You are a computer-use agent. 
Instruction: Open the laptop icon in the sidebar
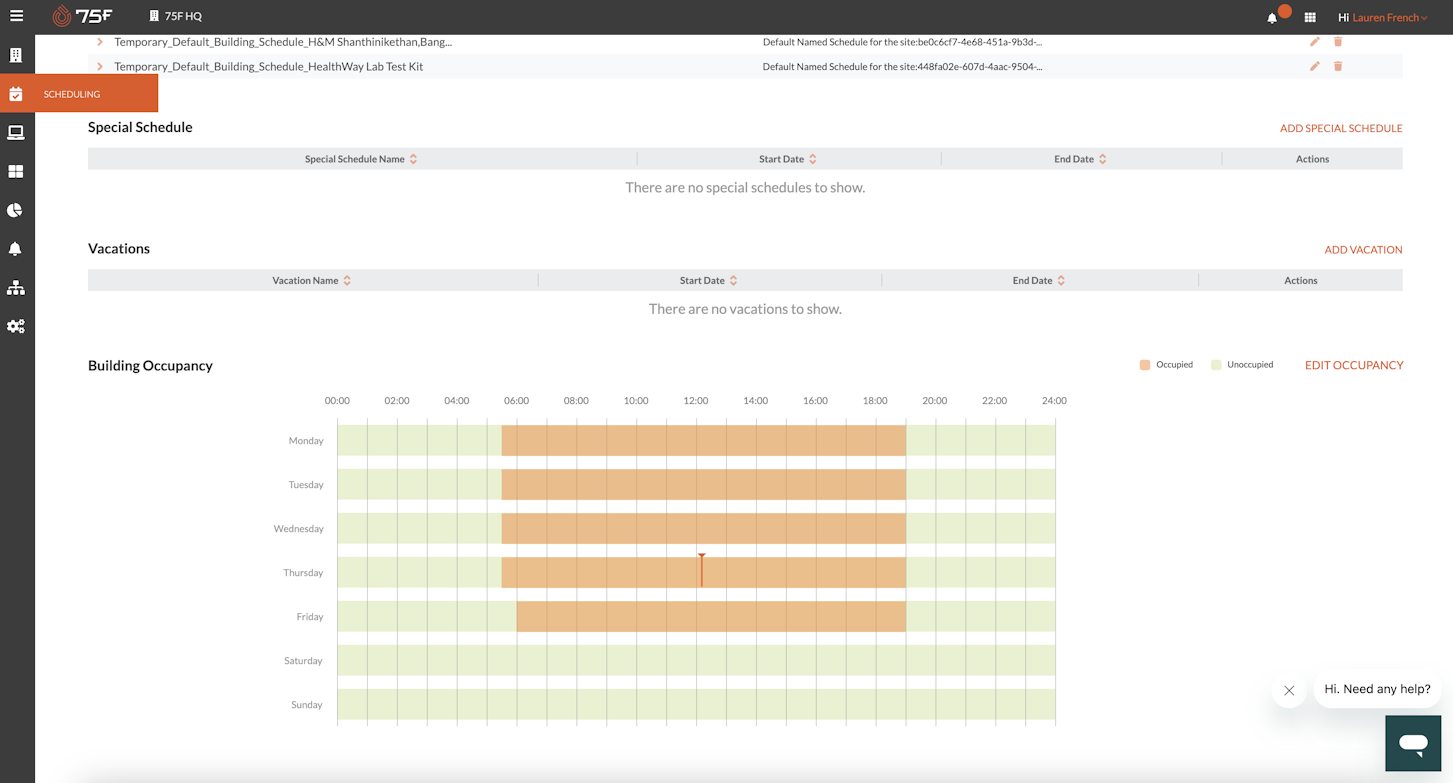16,133
